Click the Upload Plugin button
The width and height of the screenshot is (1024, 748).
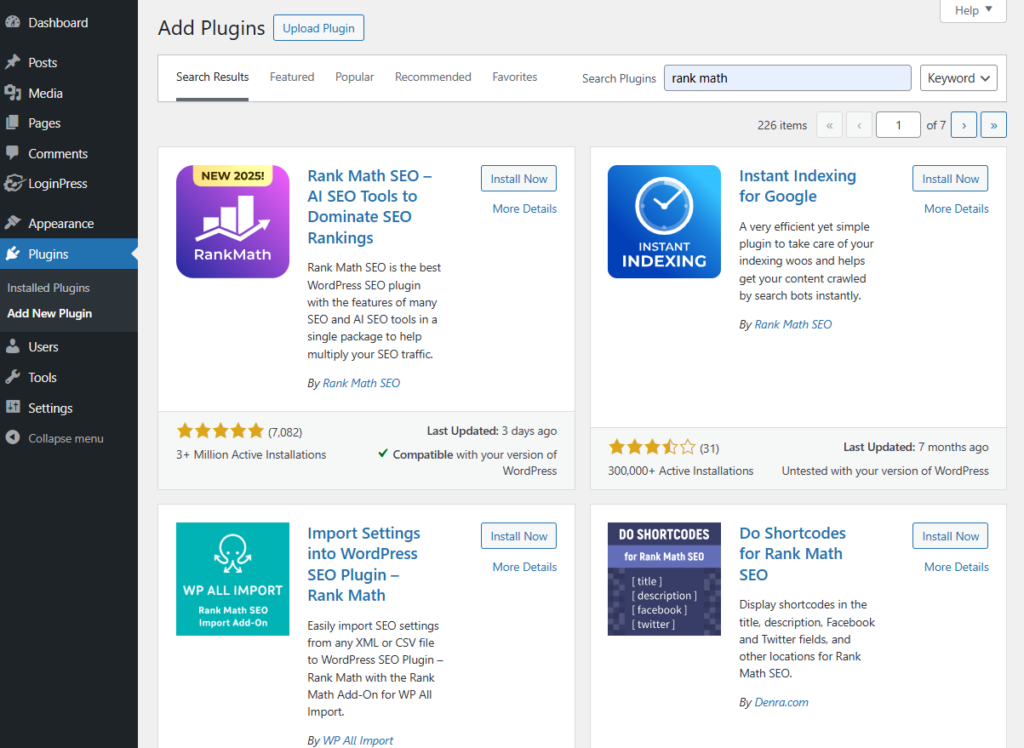pos(319,28)
